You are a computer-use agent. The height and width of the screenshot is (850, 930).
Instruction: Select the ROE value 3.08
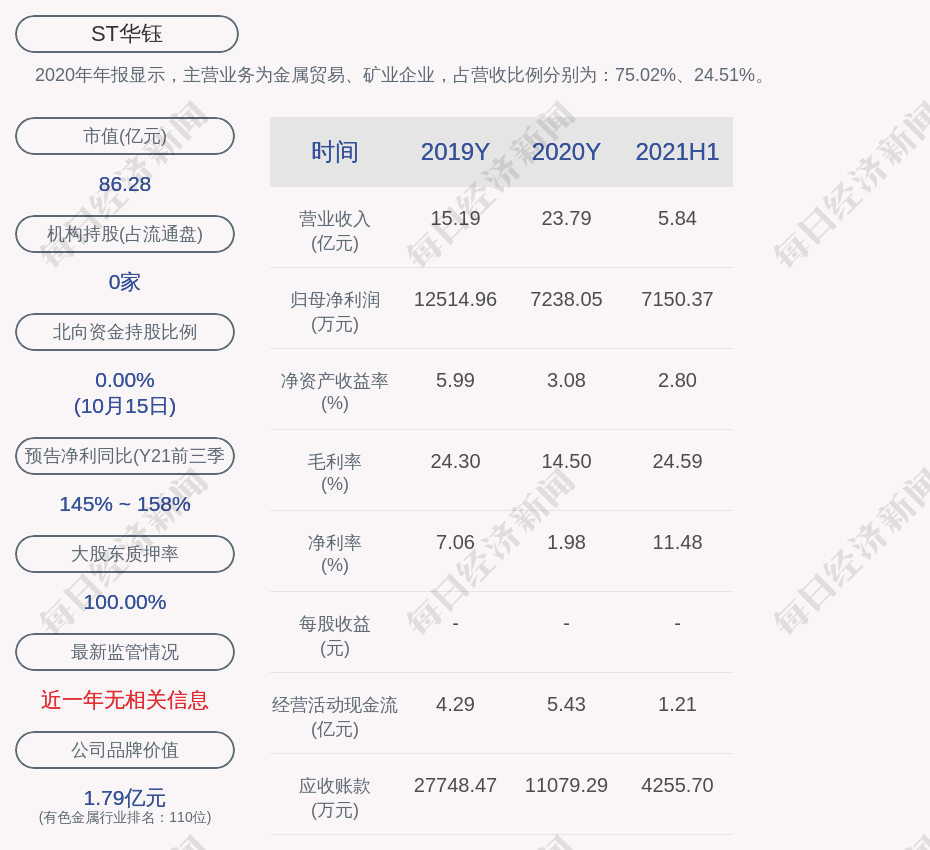pos(566,380)
